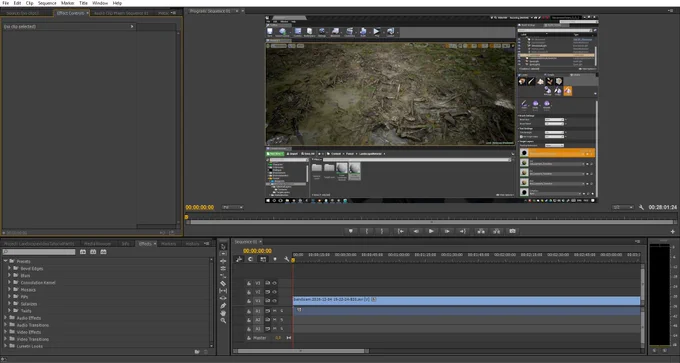Solo audio track A2
680x363 pixels.
pyautogui.click(x=281, y=320)
